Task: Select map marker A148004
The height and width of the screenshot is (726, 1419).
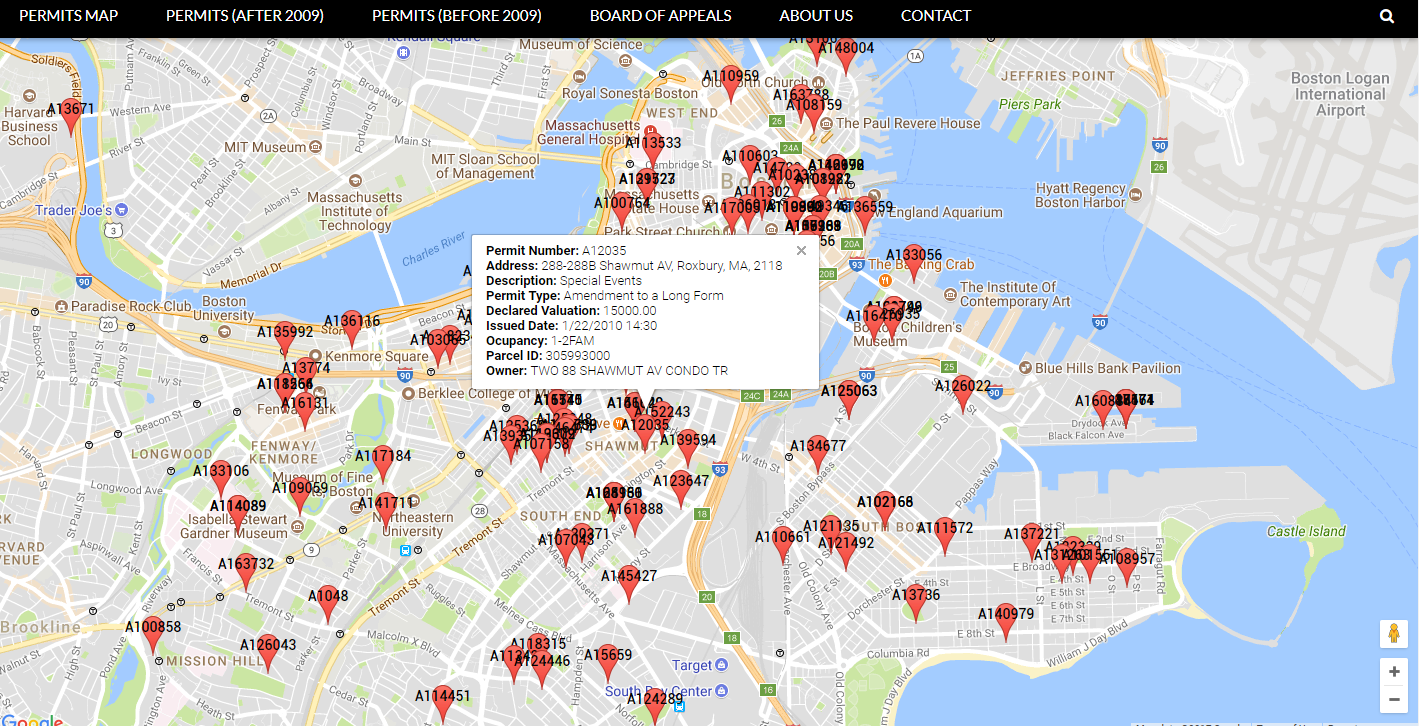Action: point(846,56)
